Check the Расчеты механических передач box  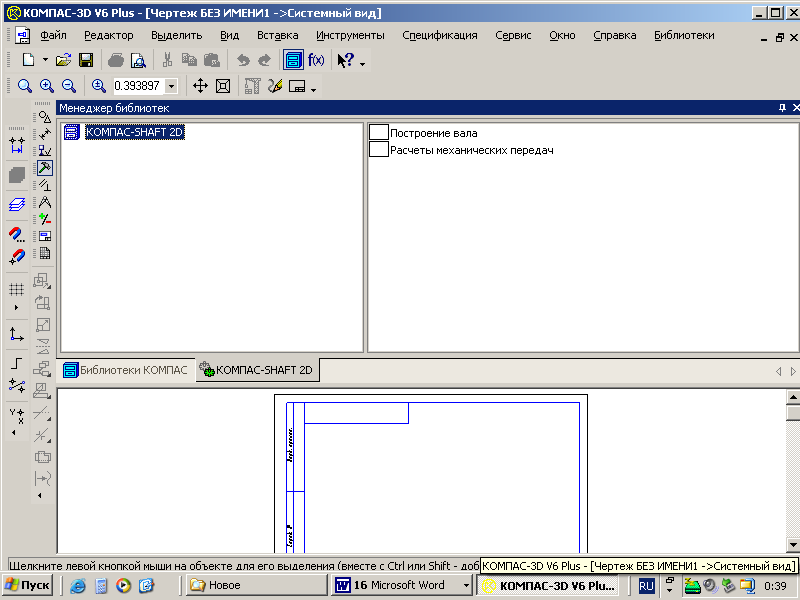(379, 149)
